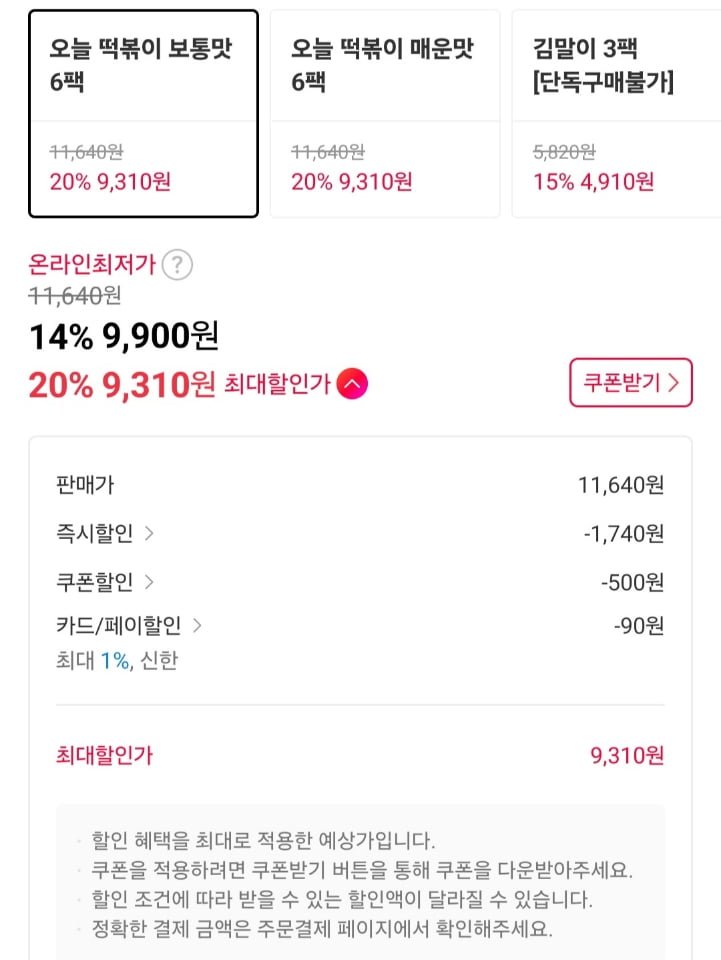
Task: Choose the 오늘 떡볶이 매운맛 6팩 option
Action: pos(385,113)
